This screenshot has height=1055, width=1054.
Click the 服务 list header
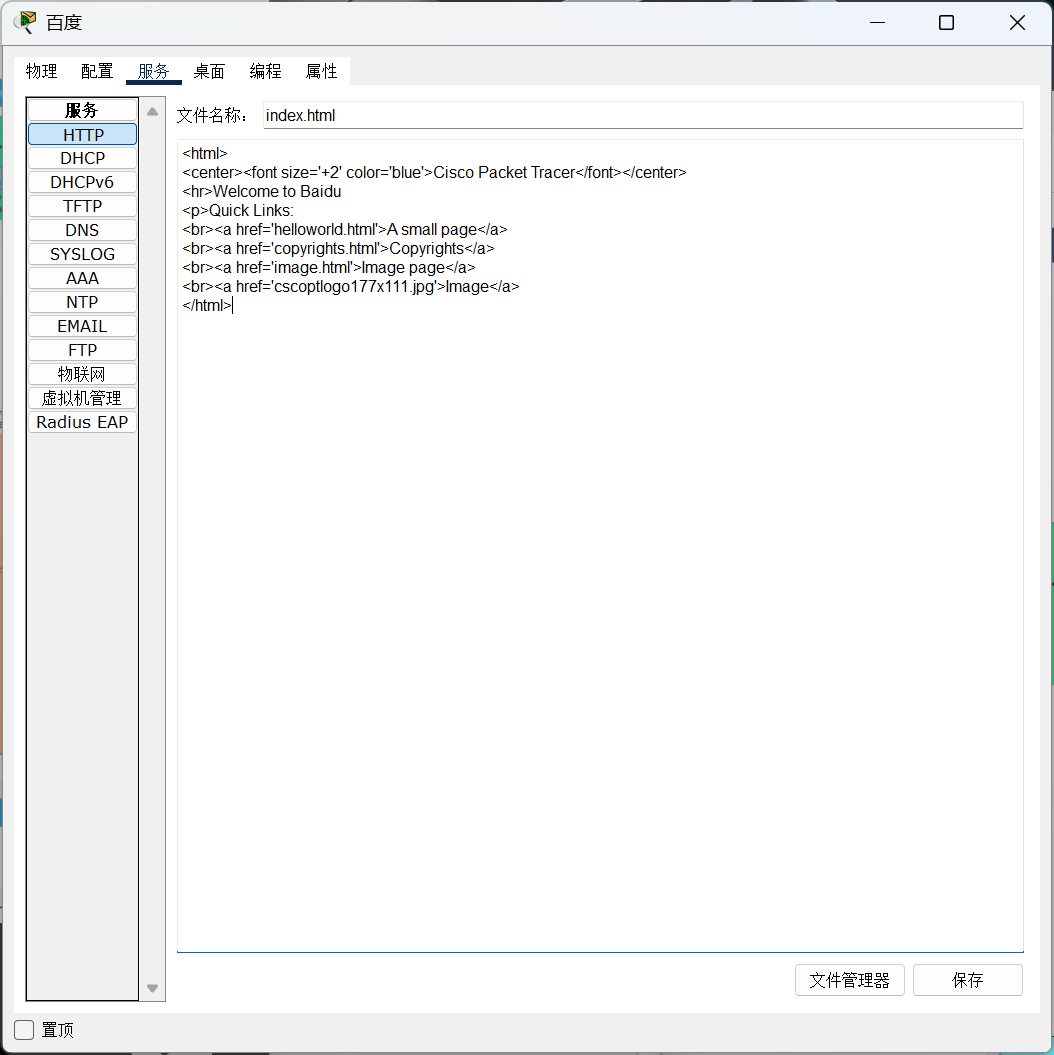pos(83,110)
